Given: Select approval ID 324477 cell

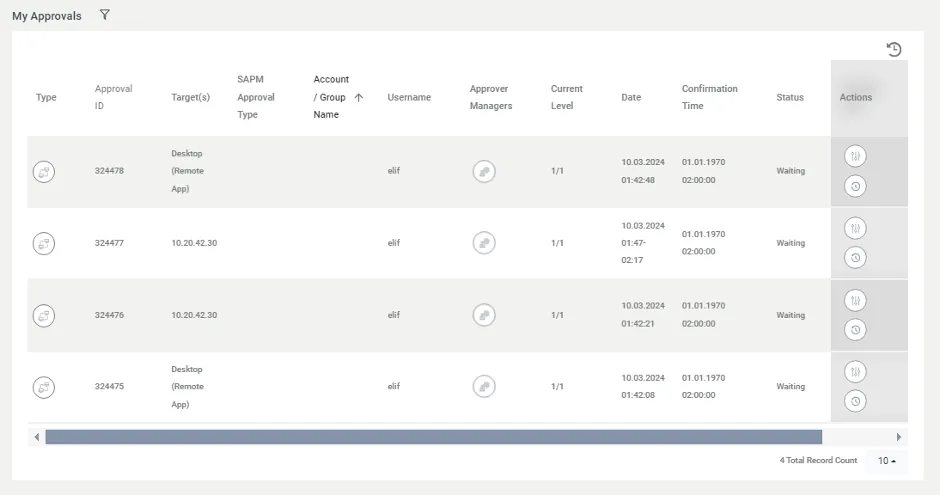Looking at the screenshot, I should (109, 243).
